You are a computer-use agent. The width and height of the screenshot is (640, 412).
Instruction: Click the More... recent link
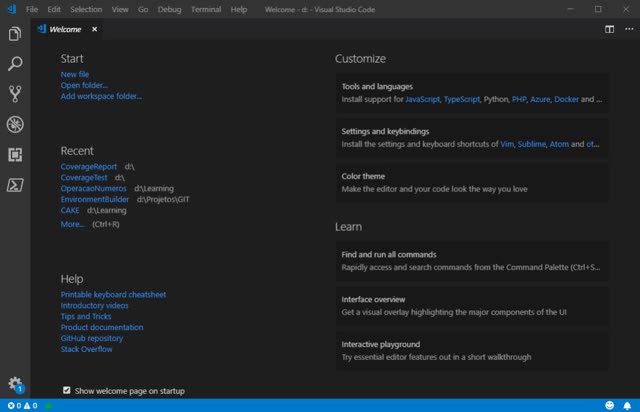click(x=72, y=224)
